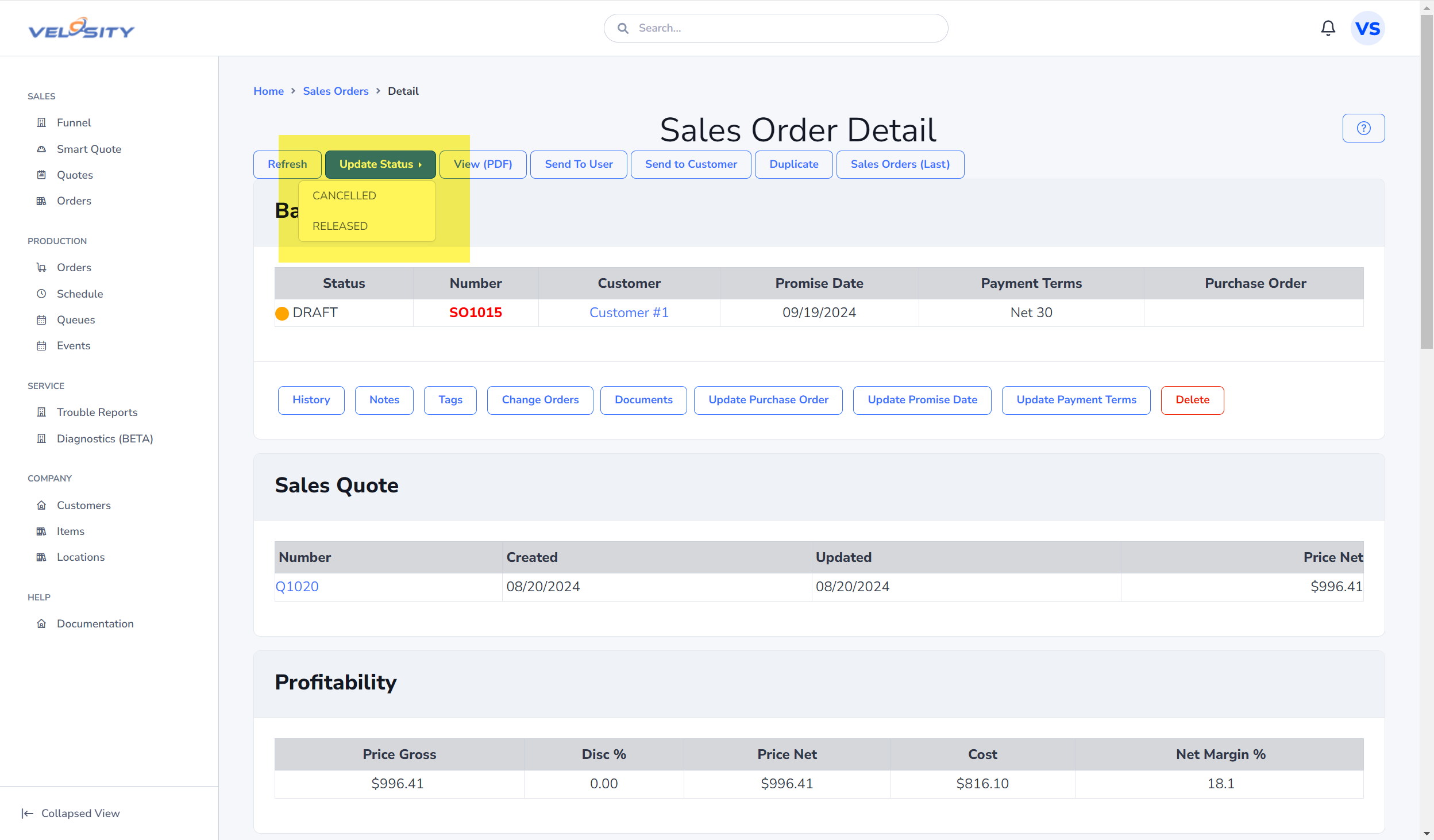Go to Sales Orders breadcrumb link
The width and height of the screenshot is (1434, 840).
click(336, 91)
